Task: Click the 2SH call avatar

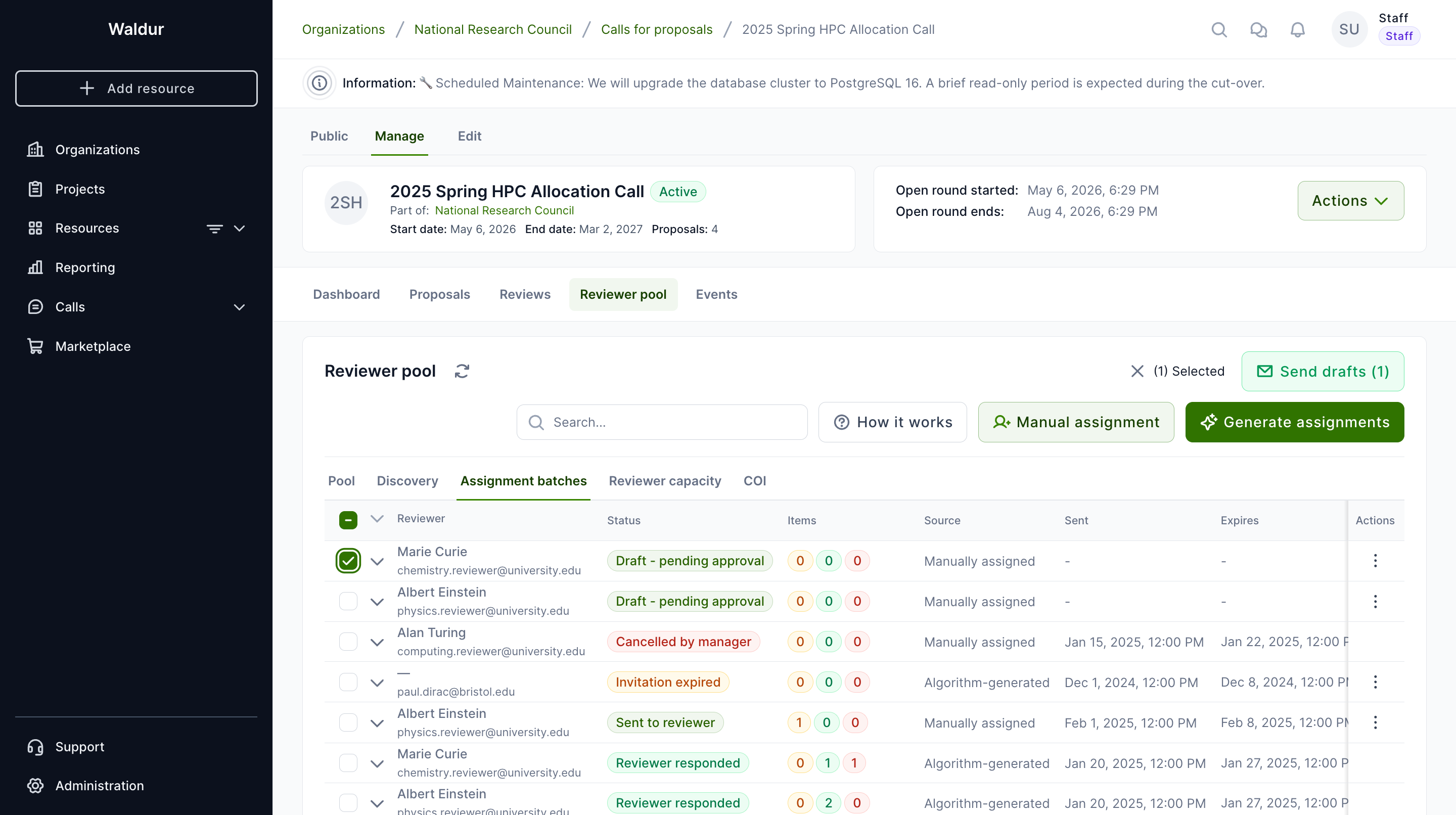Action: point(346,202)
